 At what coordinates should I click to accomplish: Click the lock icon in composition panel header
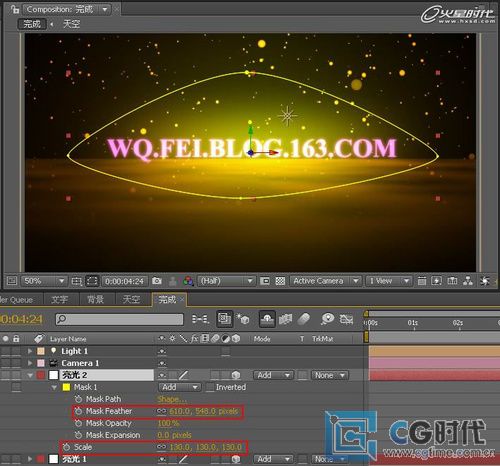(15, 9)
